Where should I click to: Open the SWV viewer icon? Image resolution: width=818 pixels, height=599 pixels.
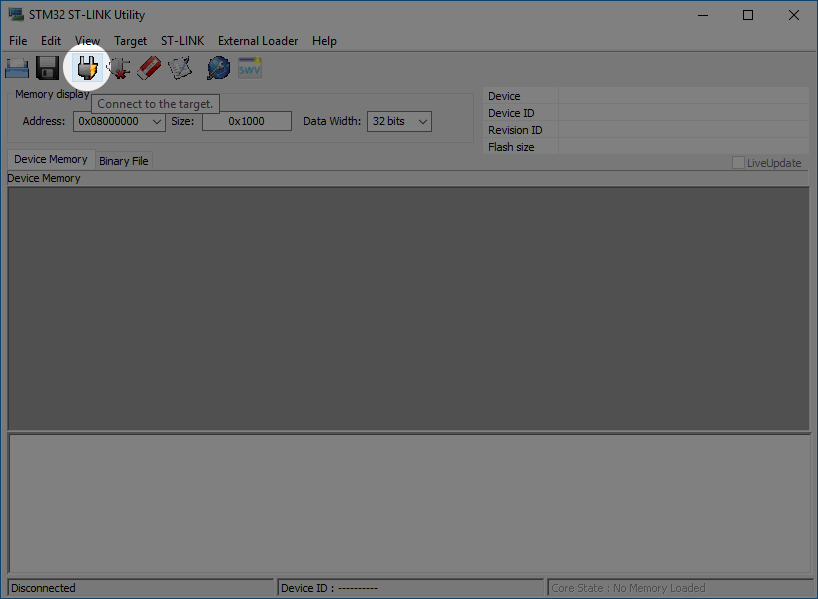pyautogui.click(x=250, y=68)
